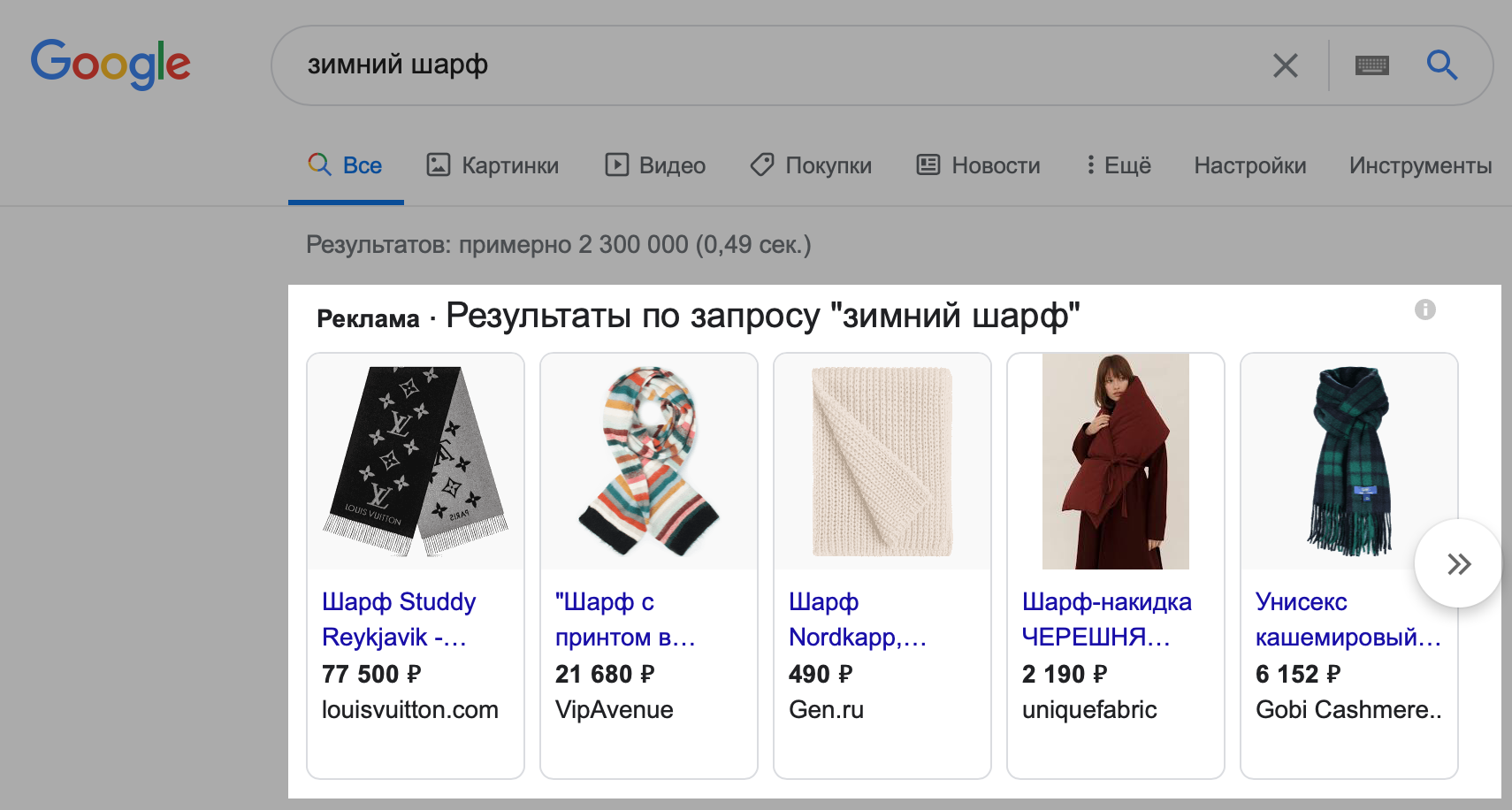1512x810 pixels.
Task: Click the seller 'Gen.ru'
Action: 826,709
